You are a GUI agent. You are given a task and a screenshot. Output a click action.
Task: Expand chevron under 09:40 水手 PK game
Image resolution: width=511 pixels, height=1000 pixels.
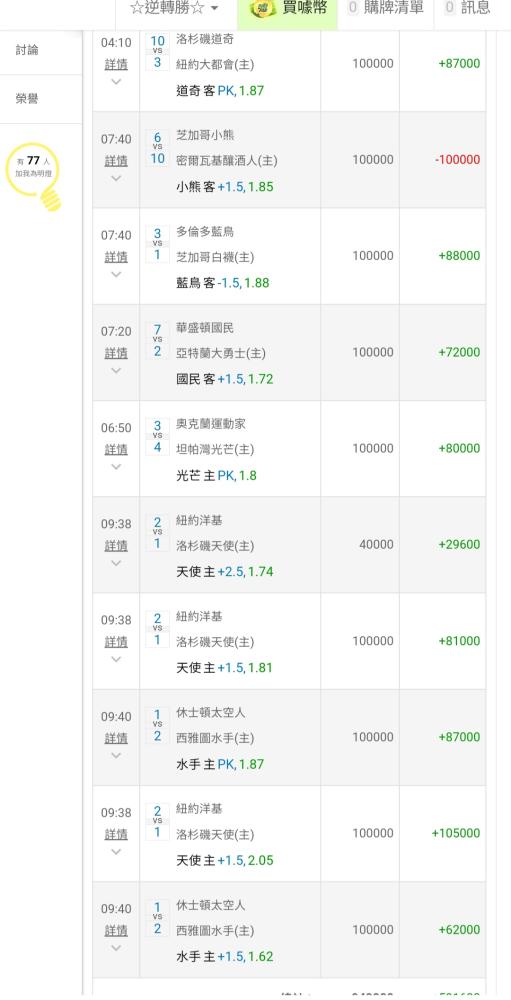click(116, 755)
